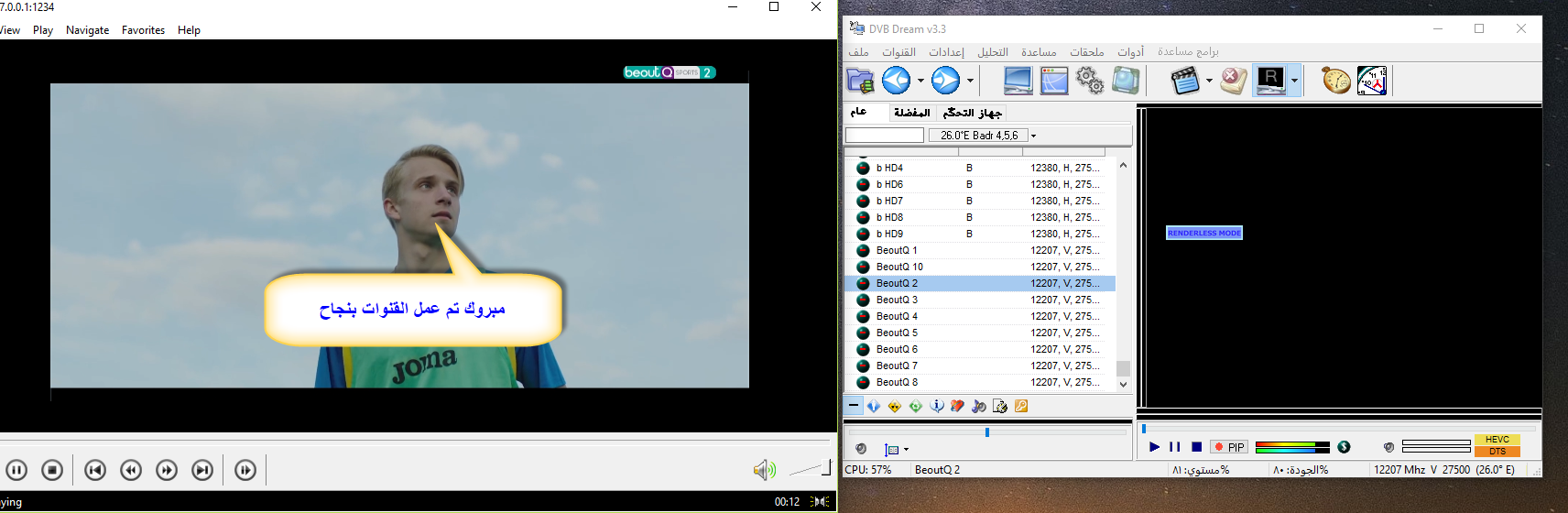The height and width of the screenshot is (513, 1568).
Task: Click the channel search input field
Action: click(x=884, y=136)
